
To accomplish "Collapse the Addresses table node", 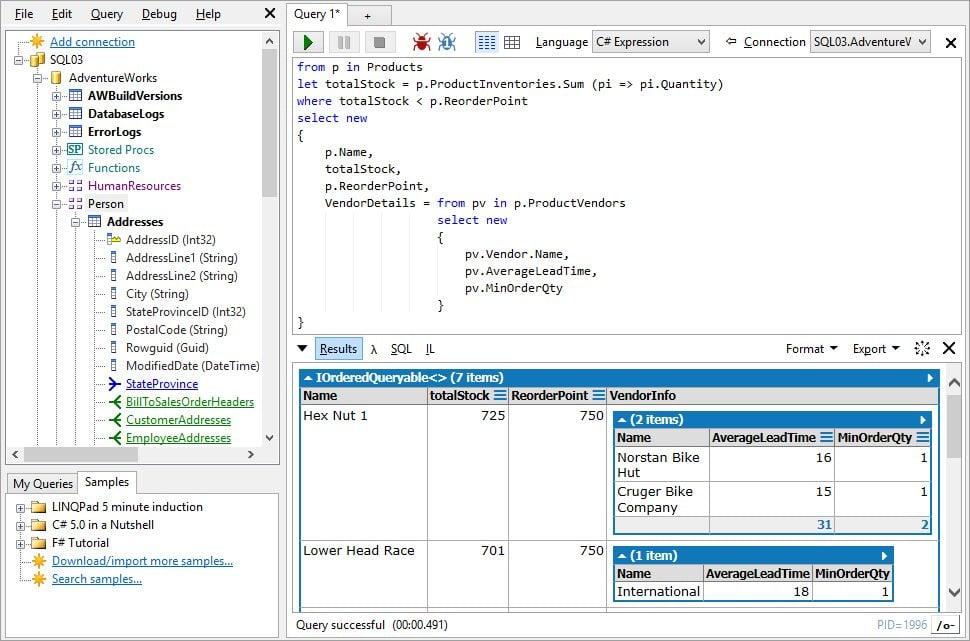I will point(76,222).
